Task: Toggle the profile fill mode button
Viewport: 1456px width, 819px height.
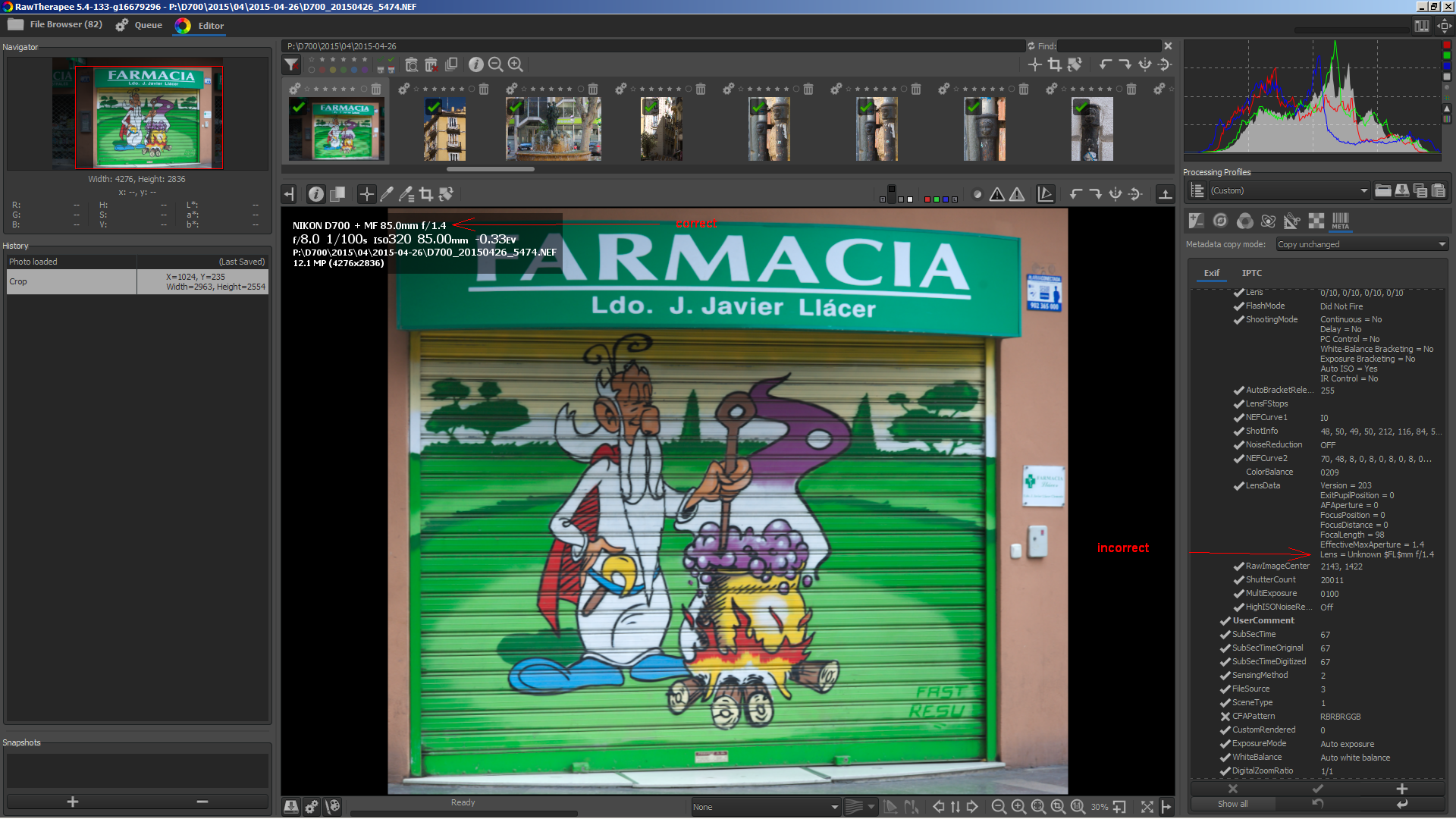Action: pos(1197,190)
